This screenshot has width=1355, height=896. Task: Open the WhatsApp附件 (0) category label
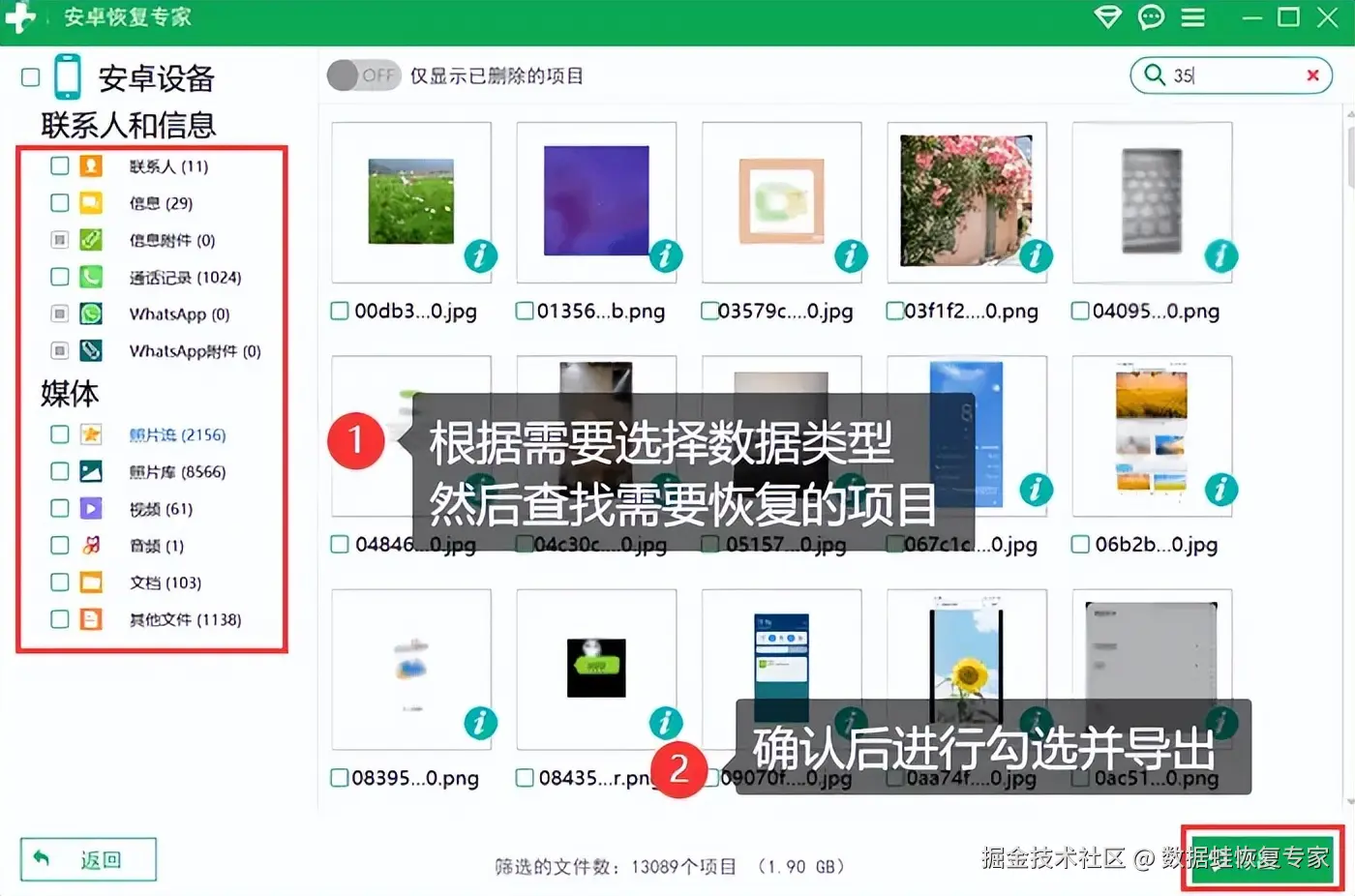(195, 351)
